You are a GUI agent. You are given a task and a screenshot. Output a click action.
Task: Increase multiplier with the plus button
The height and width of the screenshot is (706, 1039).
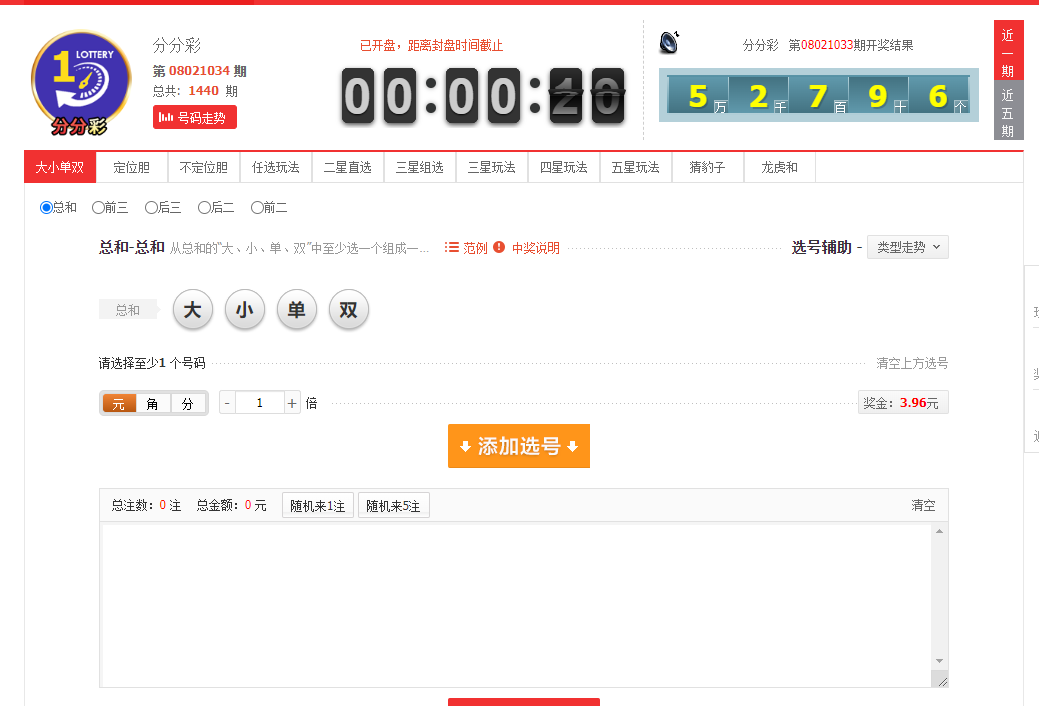[292, 403]
